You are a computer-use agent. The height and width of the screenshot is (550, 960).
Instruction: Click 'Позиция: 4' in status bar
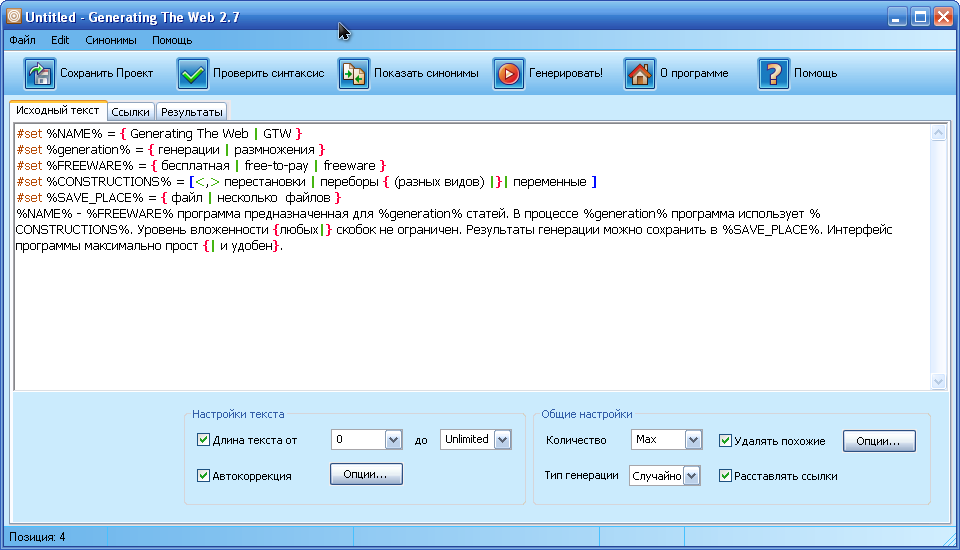point(37,537)
